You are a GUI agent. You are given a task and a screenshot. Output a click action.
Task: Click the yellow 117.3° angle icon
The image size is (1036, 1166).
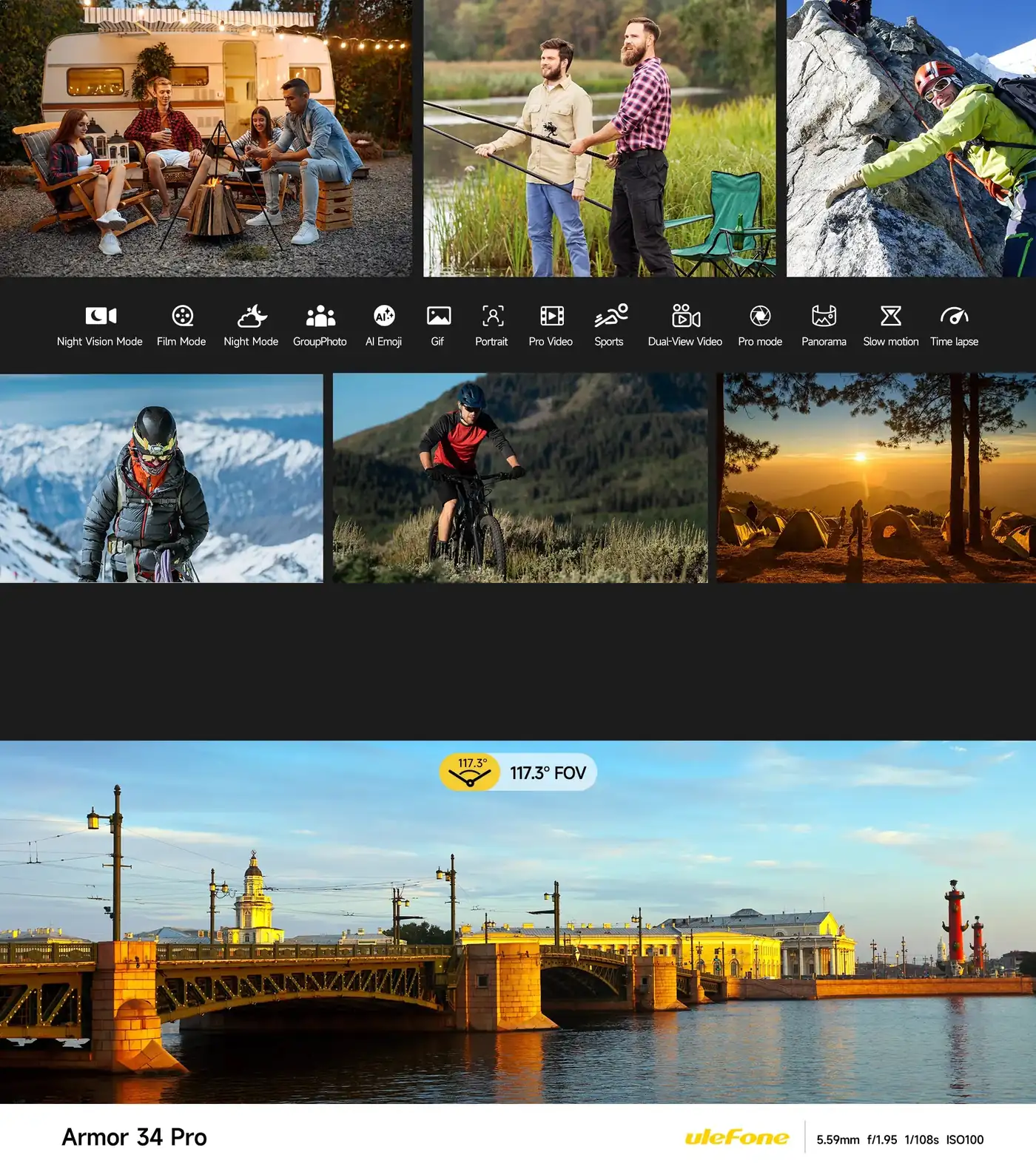pyautogui.click(x=470, y=772)
